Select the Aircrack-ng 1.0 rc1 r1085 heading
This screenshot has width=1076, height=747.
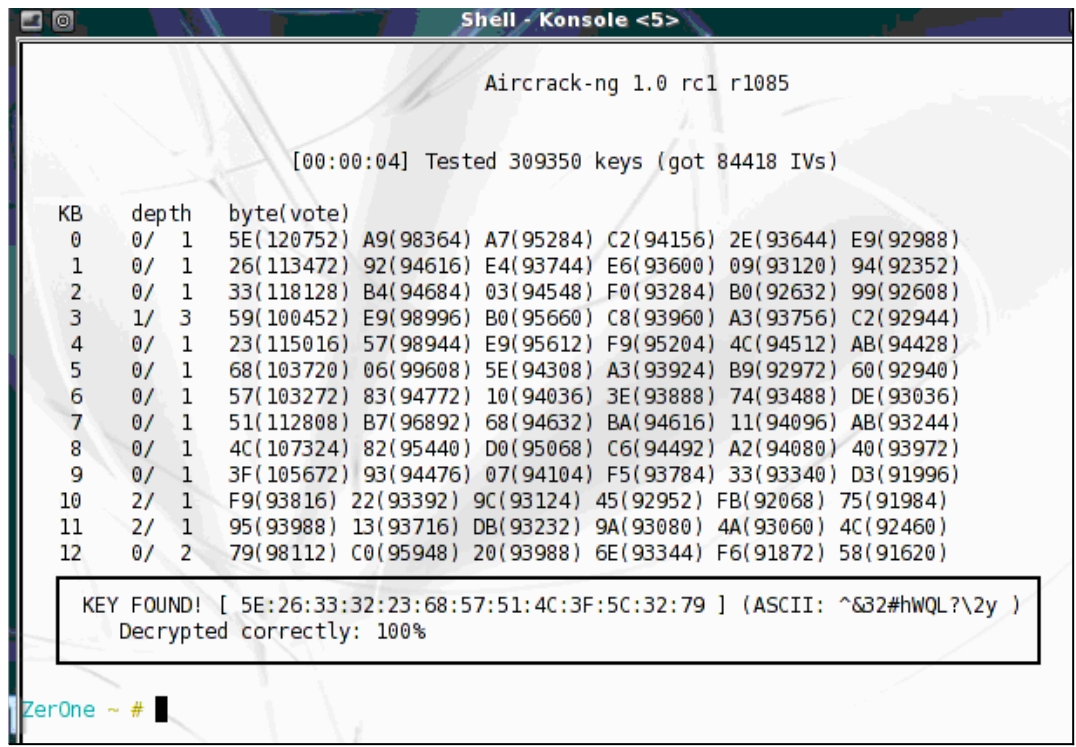click(x=637, y=84)
